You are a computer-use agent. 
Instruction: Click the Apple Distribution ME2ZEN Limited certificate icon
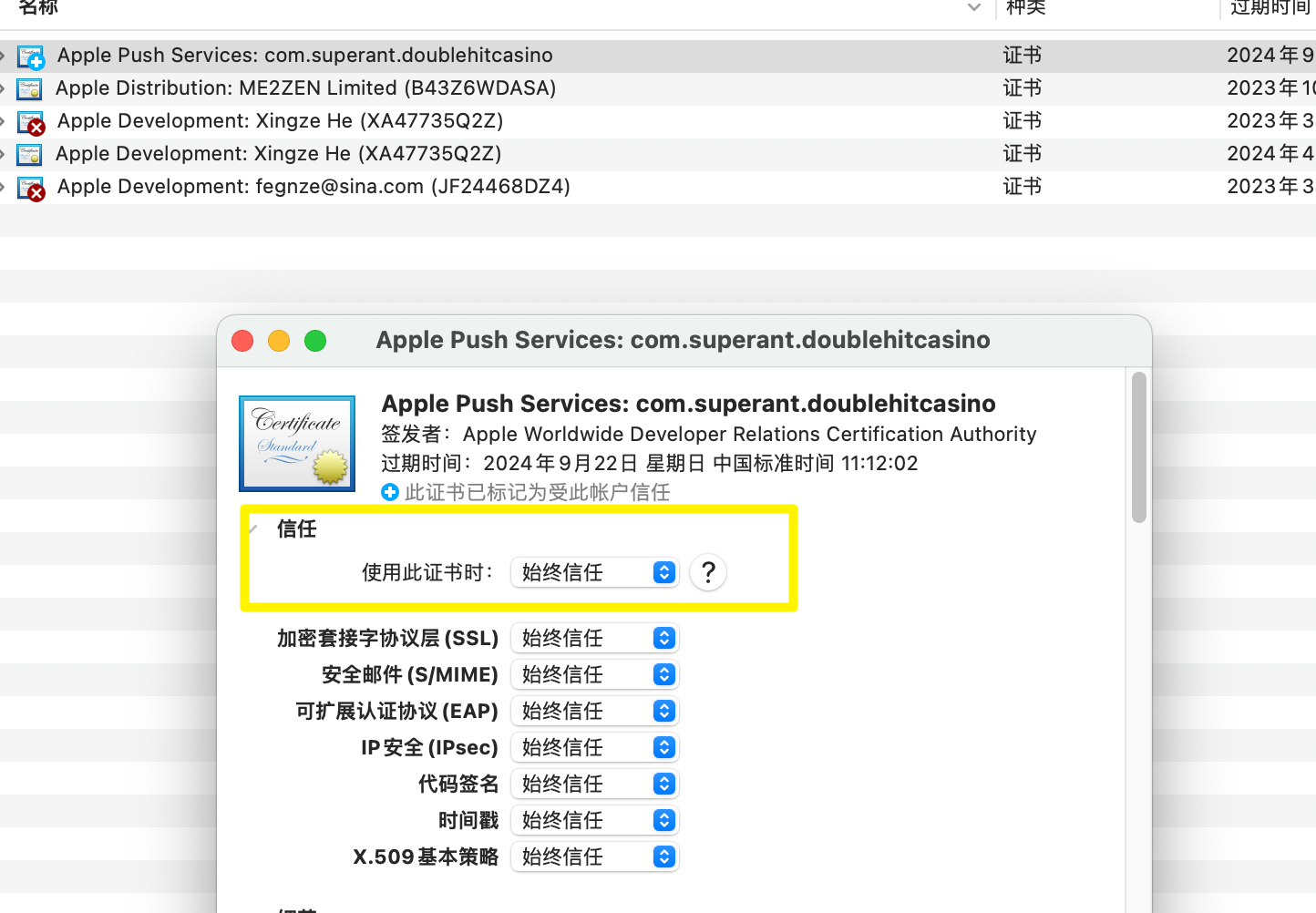click(30, 89)
